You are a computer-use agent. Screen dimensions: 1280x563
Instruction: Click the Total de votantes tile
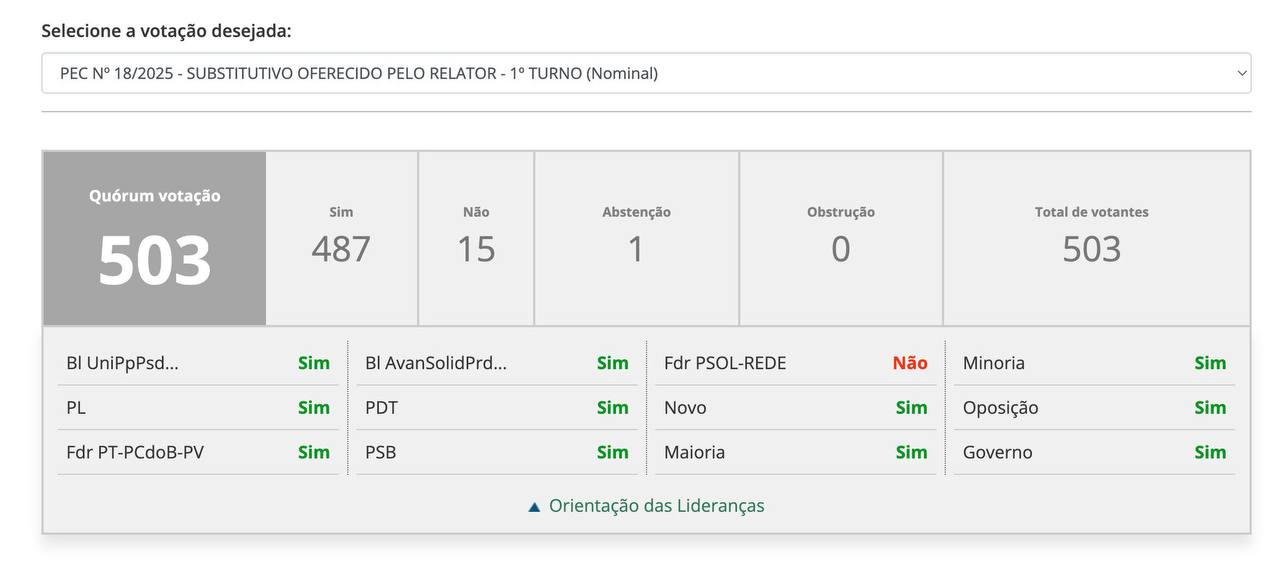pyautogui.click(x=1091, y=239)
